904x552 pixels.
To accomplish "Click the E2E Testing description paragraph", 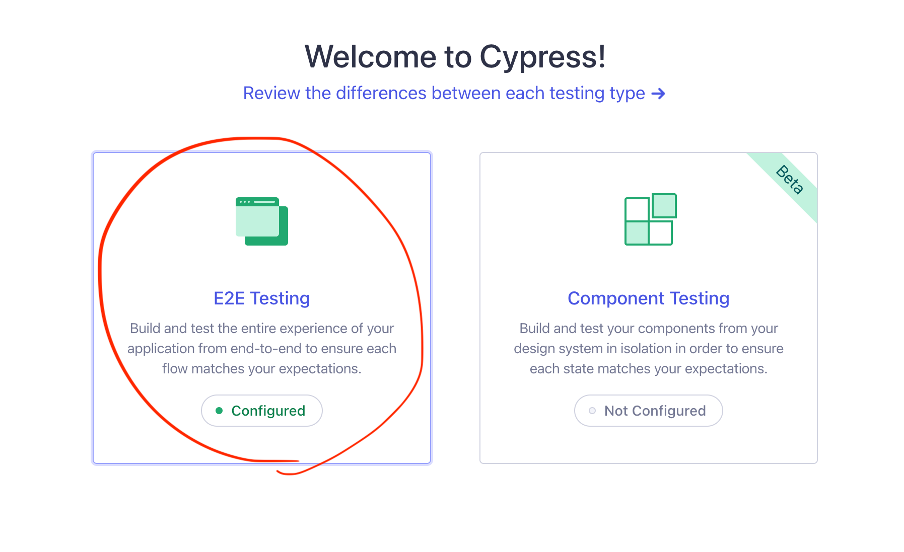I will [x=262, y=348].
